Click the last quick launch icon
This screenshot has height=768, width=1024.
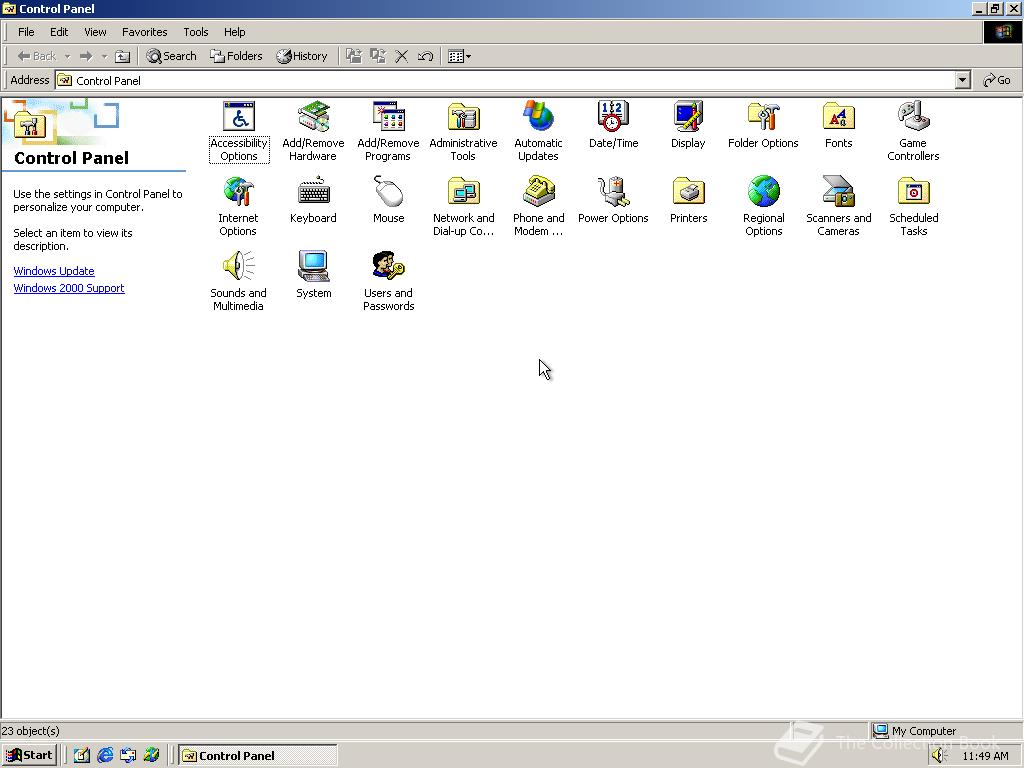coord(152,756)
